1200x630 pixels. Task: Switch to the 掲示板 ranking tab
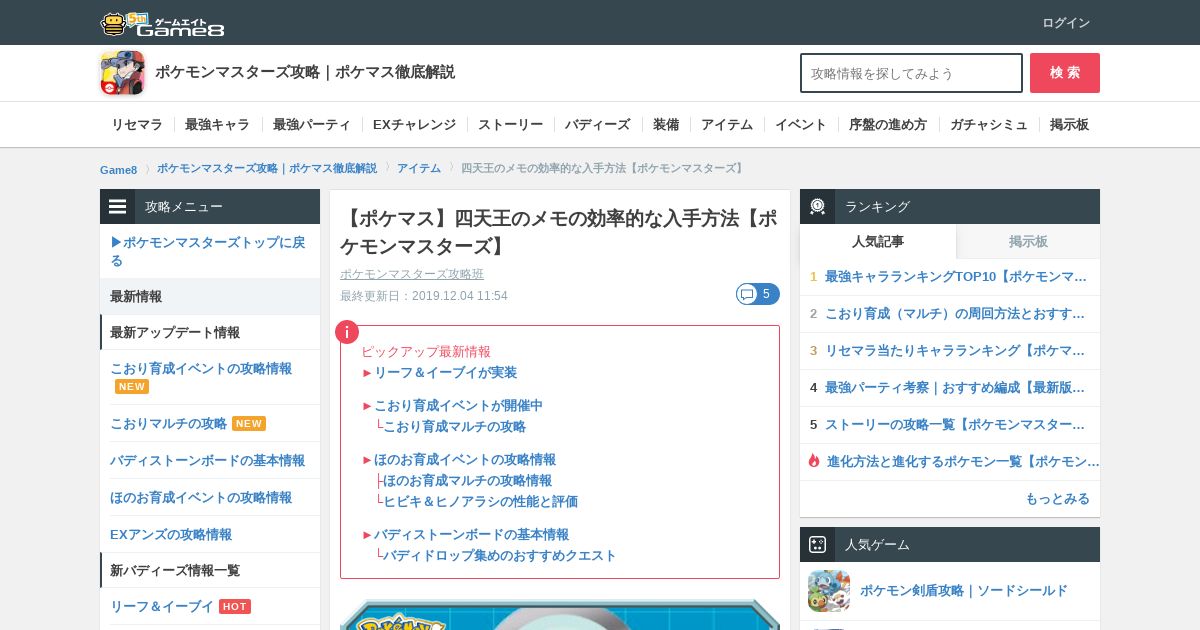[1028, 241]
